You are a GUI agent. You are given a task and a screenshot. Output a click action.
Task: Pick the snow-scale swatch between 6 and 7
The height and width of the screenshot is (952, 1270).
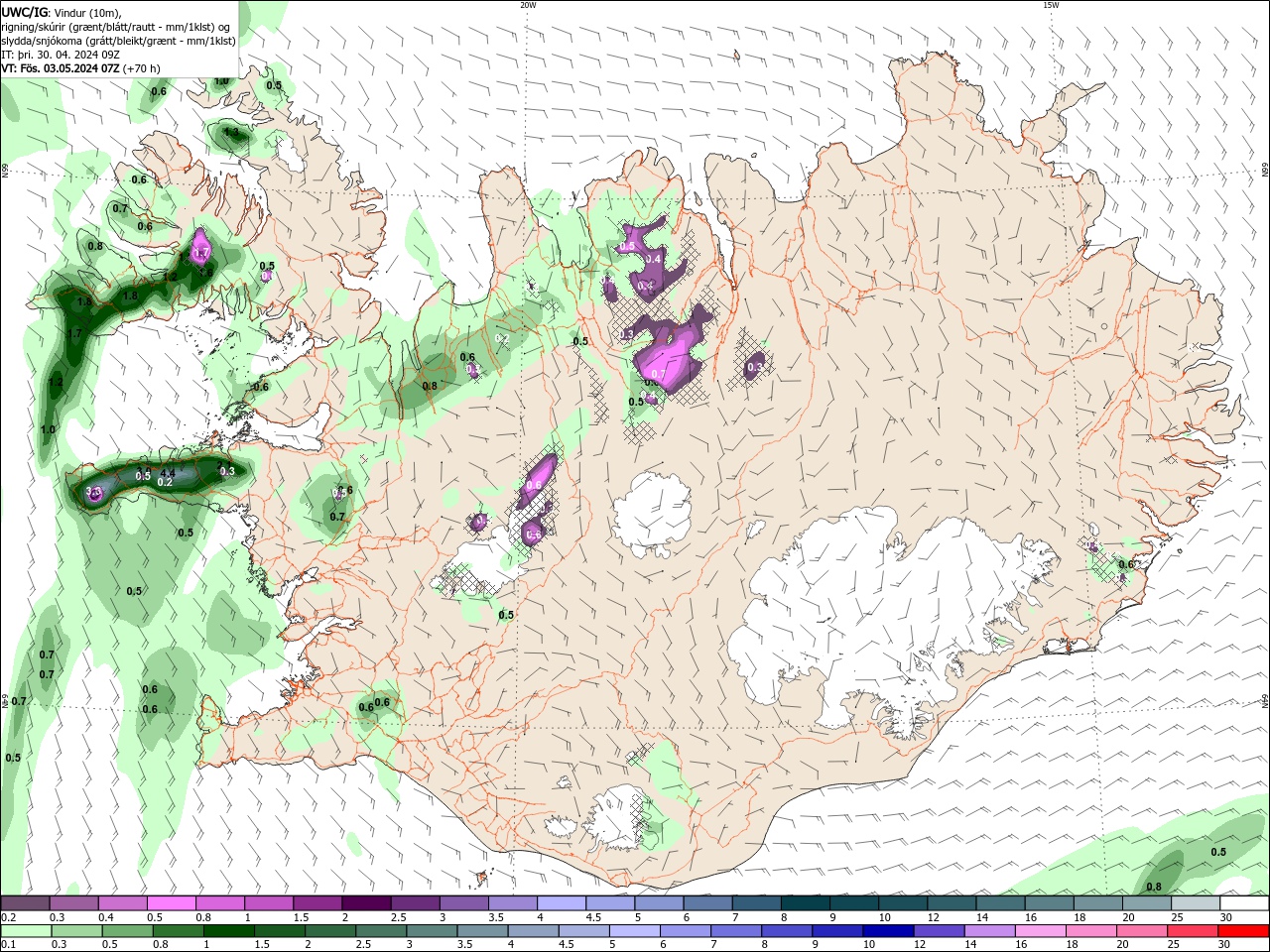click(x=707, y=903)
